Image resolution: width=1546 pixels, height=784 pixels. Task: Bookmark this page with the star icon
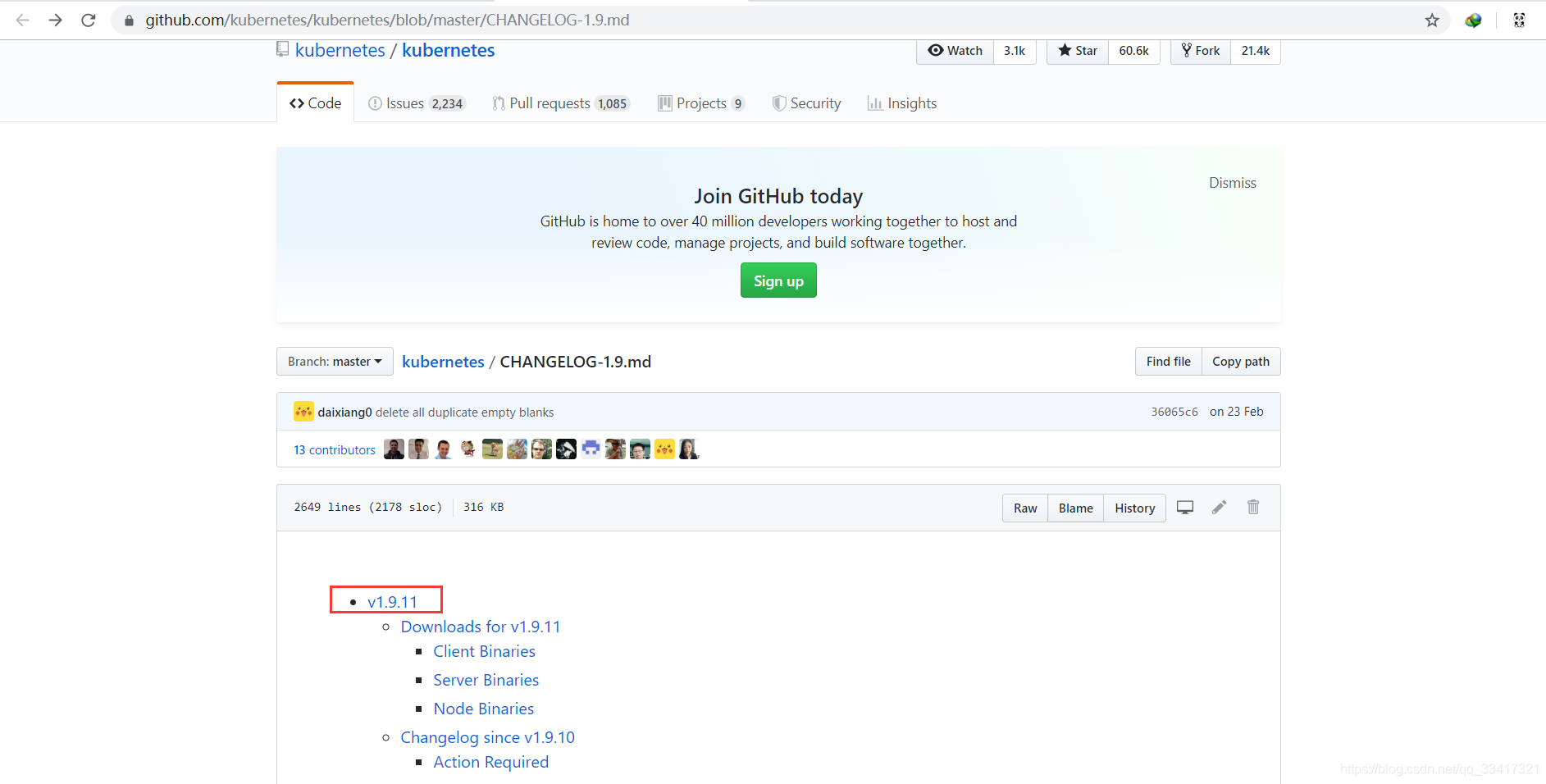1432,21
